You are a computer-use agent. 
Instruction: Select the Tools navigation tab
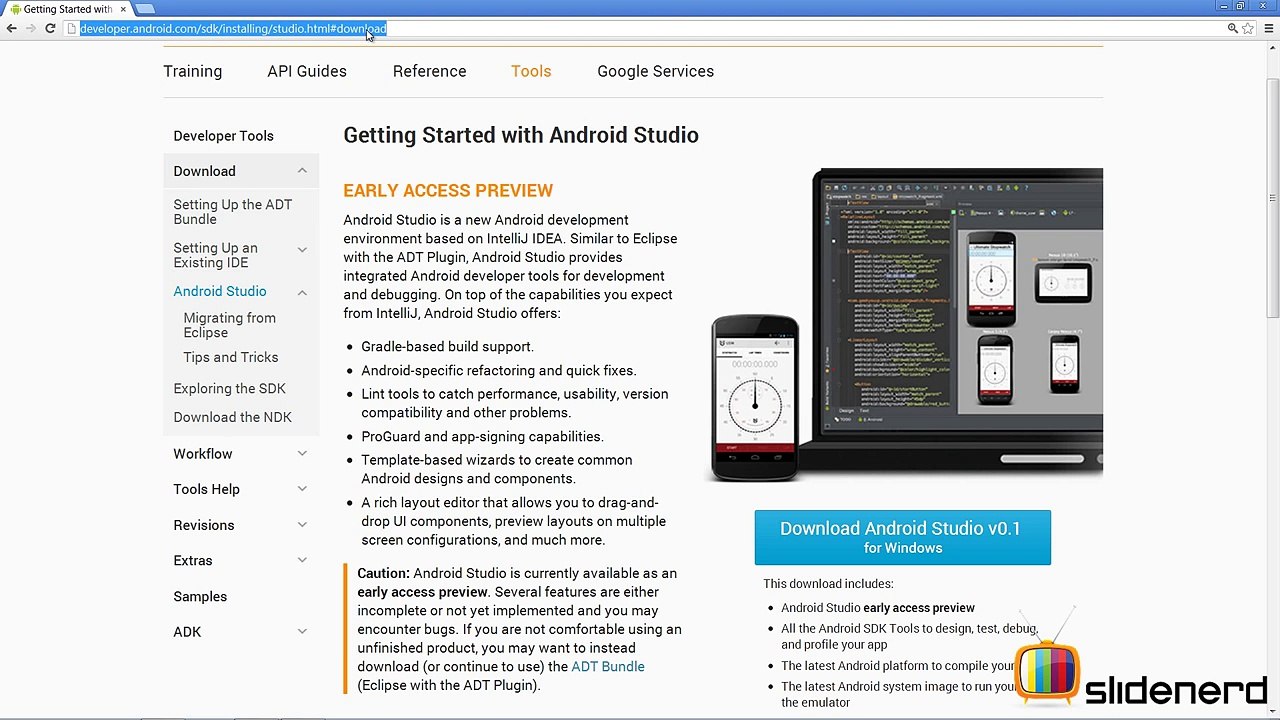click(531, 71)
